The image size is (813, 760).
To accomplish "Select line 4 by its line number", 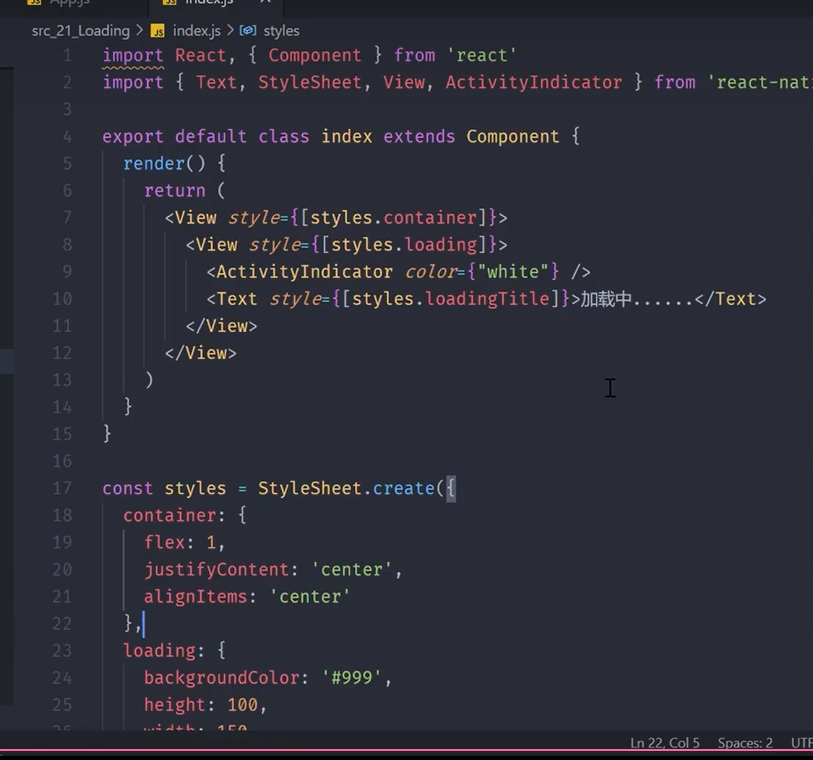I will [x=66, y=136].
